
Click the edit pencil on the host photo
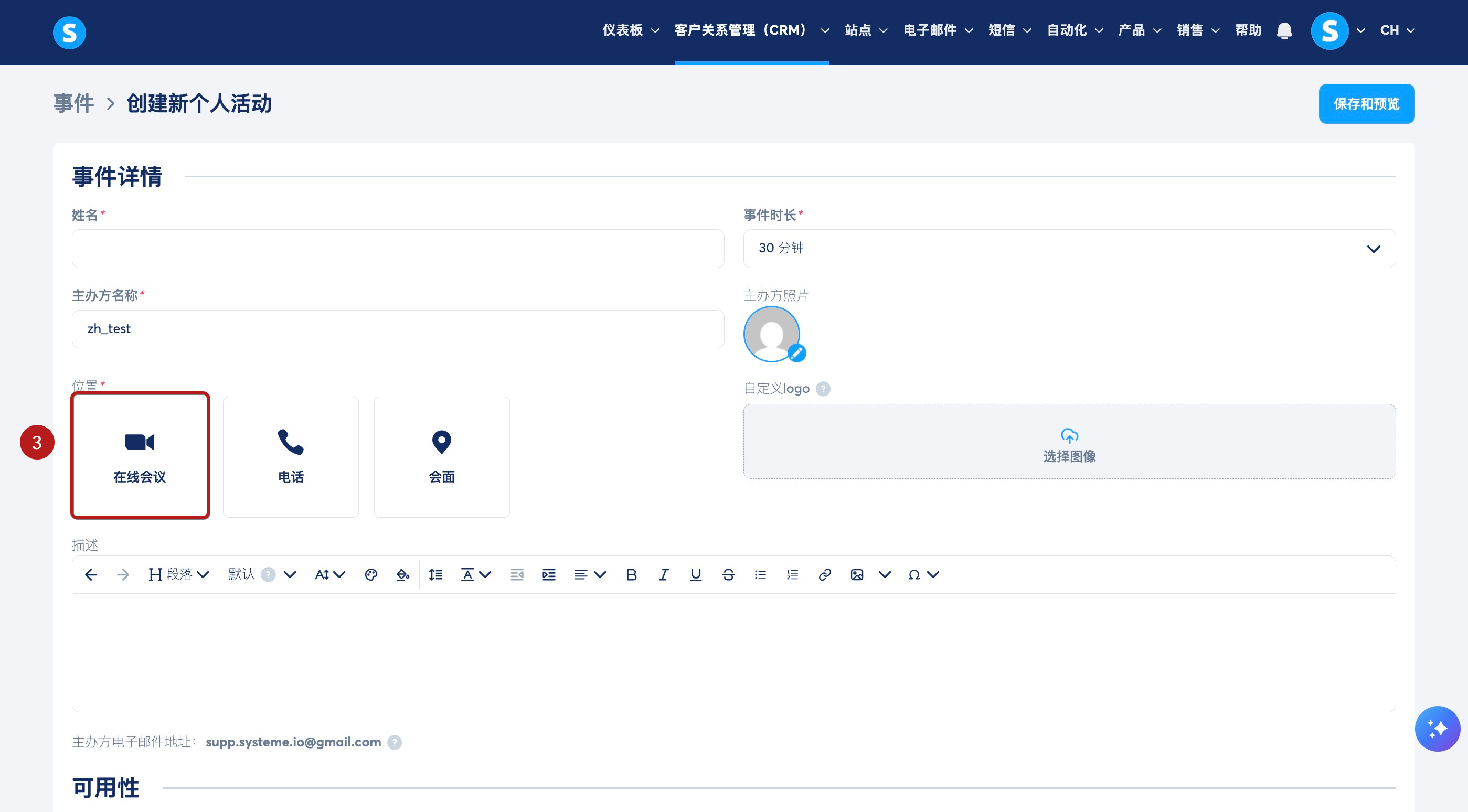[796, 354]
